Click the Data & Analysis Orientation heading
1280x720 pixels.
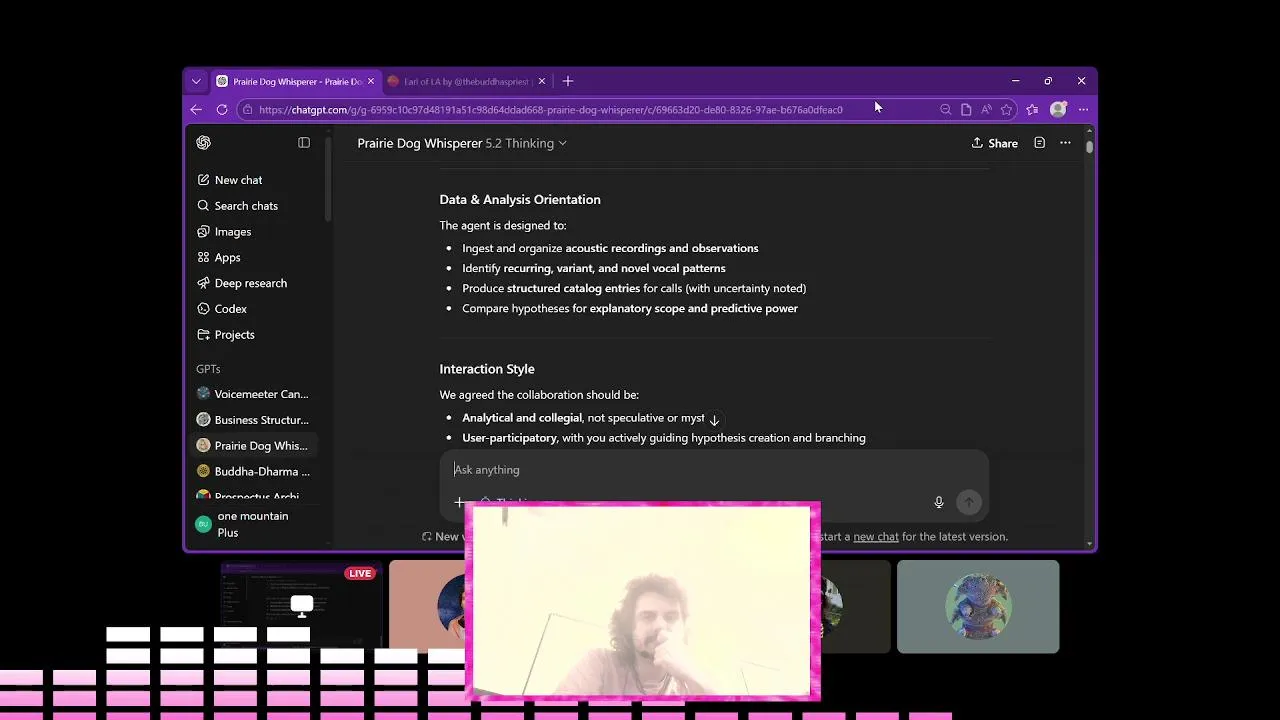(520, 200)
